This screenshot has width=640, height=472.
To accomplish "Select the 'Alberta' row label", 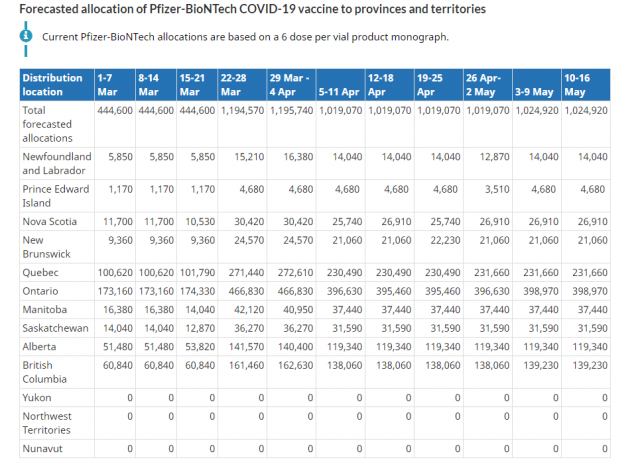I will [x=39, y=347].
